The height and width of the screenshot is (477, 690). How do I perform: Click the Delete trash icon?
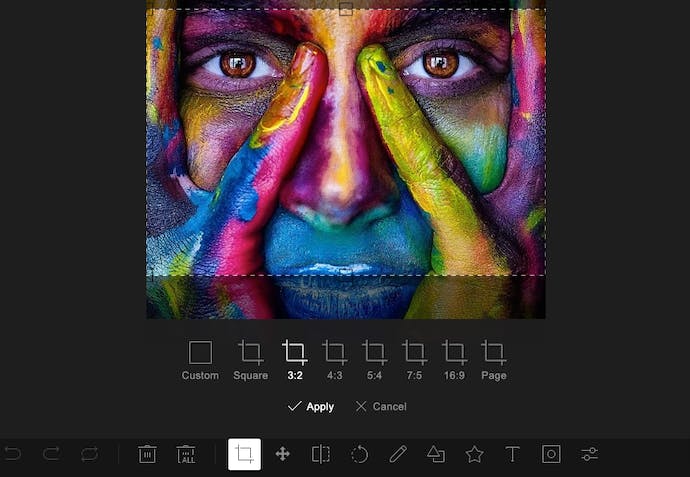[x=147, y=454]
